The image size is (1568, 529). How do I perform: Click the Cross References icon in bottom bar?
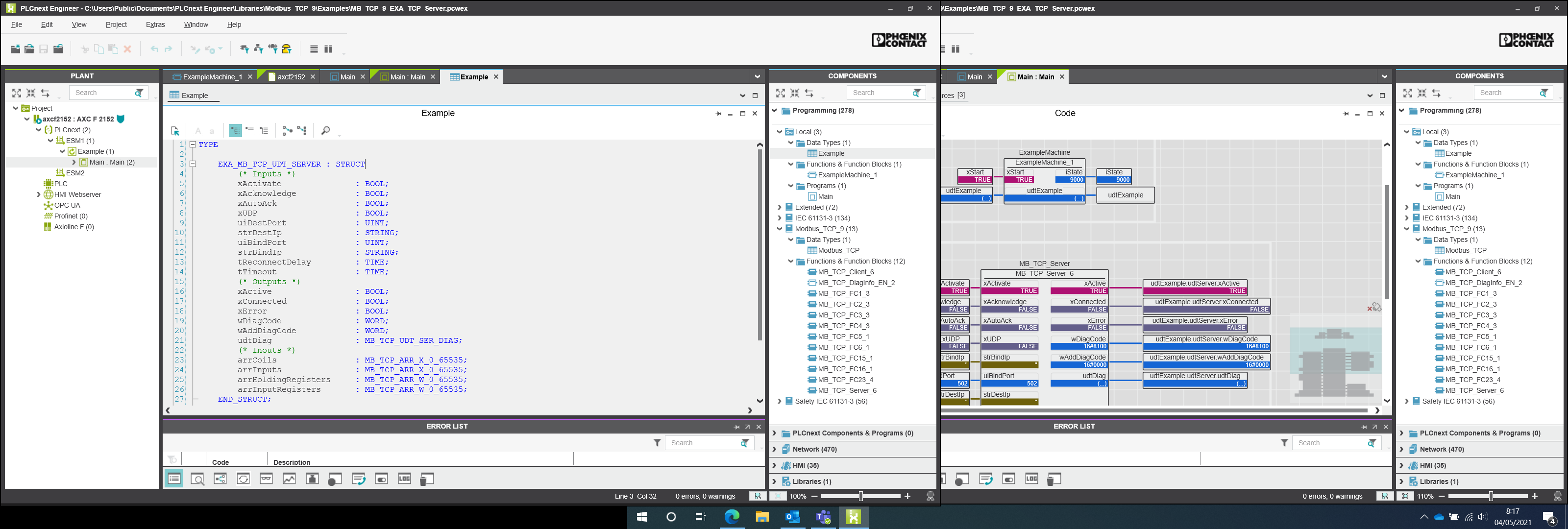pyautogui.click(x=220, y=479)
